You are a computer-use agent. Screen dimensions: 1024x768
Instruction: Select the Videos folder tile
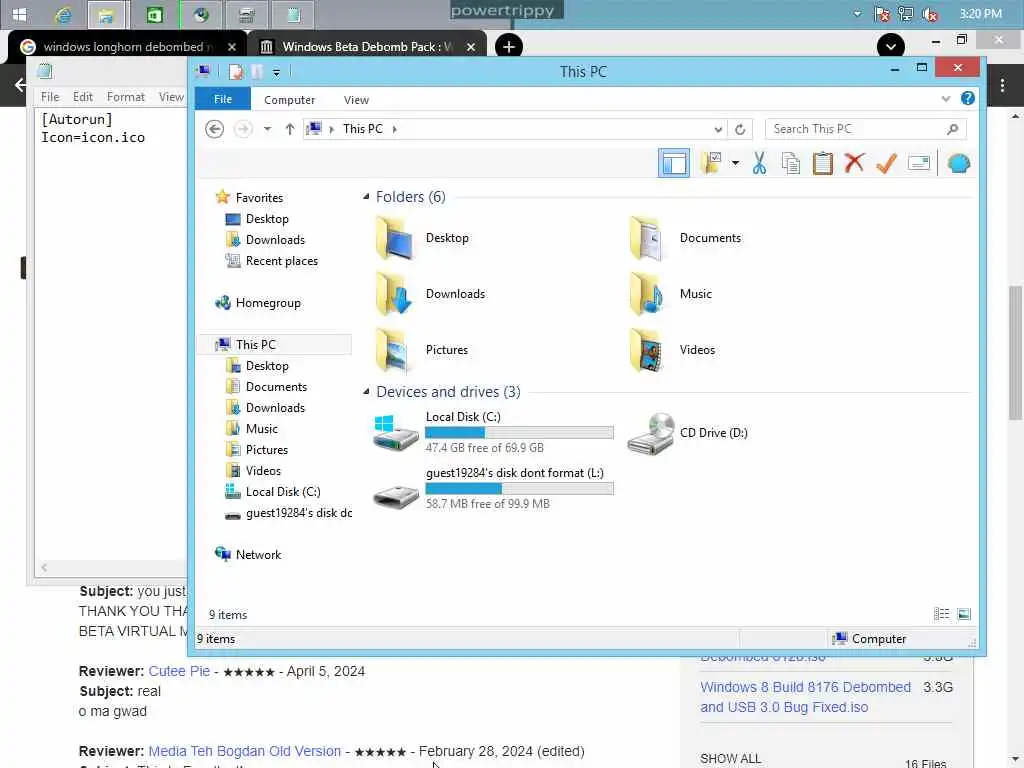coord(671,350)
